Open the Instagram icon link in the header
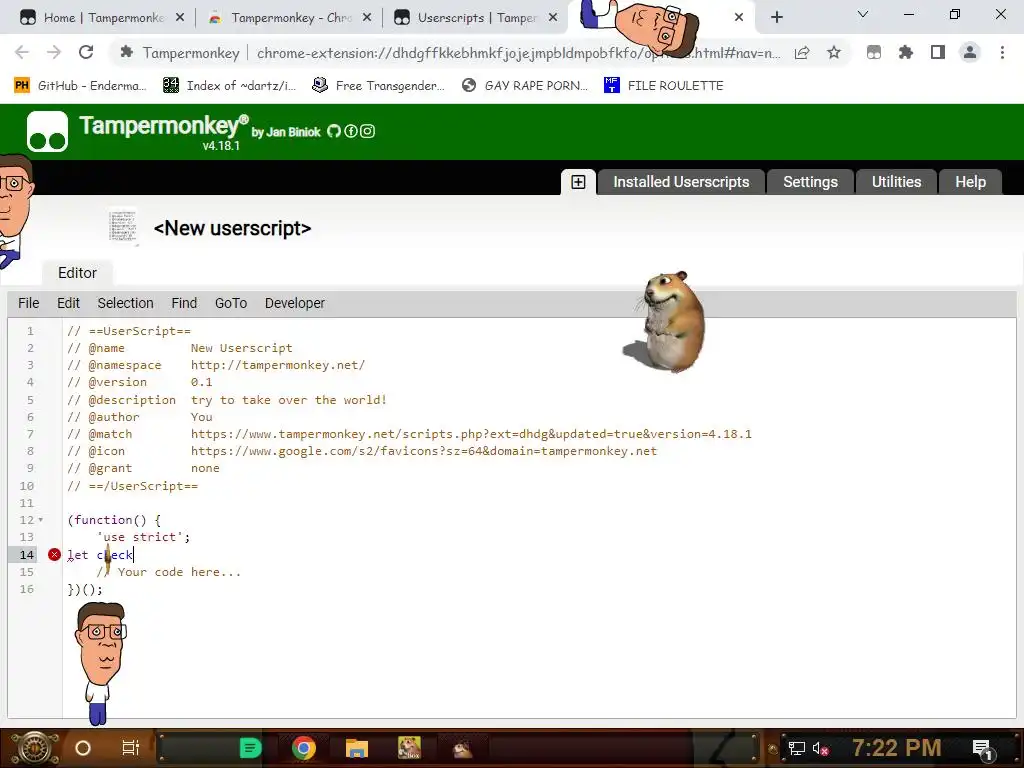1024x768 pixels. (x=368, y=131)
